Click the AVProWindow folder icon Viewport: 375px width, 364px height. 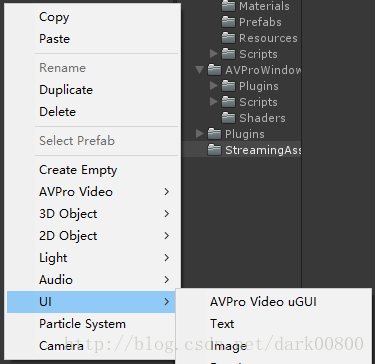pyautogui.click(x=214, y=70)
